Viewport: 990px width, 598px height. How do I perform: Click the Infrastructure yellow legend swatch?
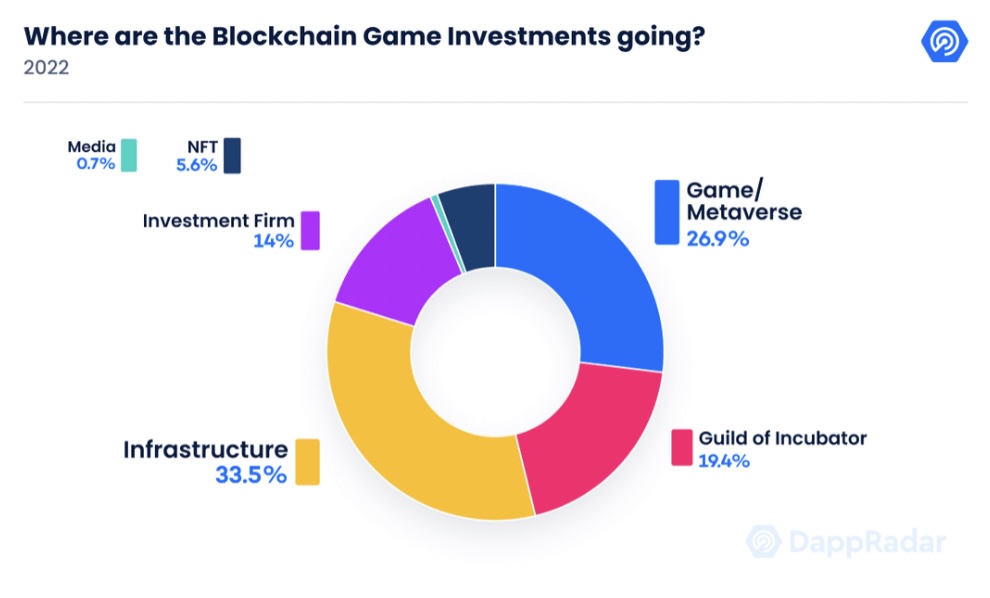pyautogui.click(x=307, y=462)
